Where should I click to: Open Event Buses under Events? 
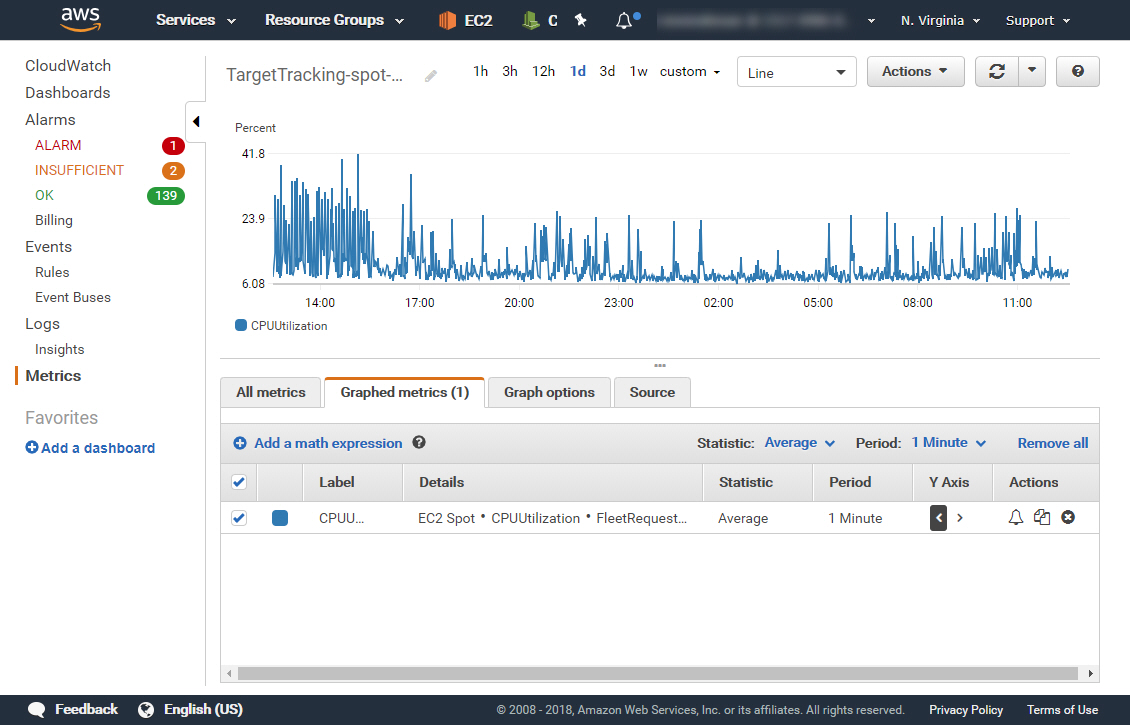click(73, 298)
